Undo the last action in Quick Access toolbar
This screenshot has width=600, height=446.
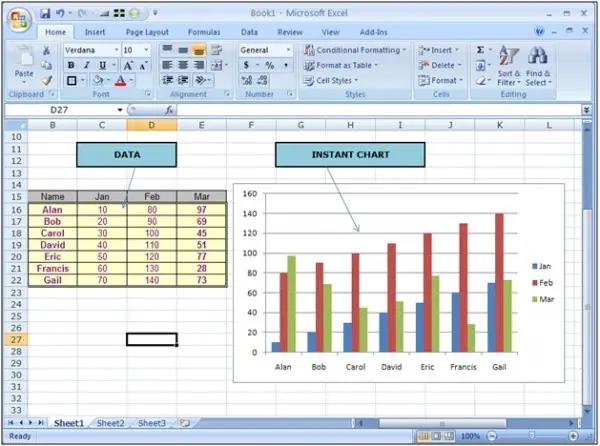click(x=60, y=13)
